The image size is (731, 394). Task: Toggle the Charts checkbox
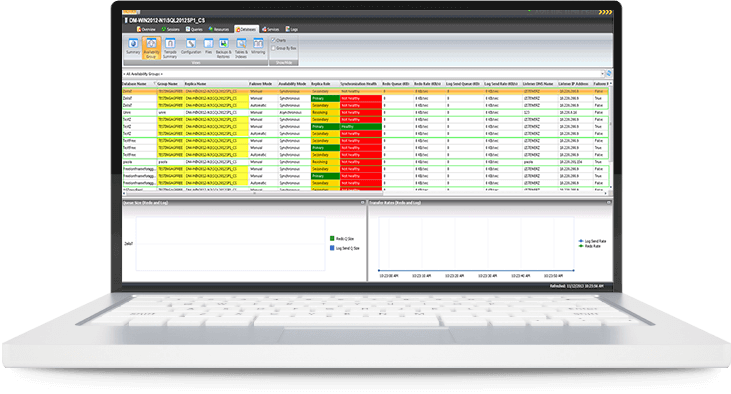274,40
